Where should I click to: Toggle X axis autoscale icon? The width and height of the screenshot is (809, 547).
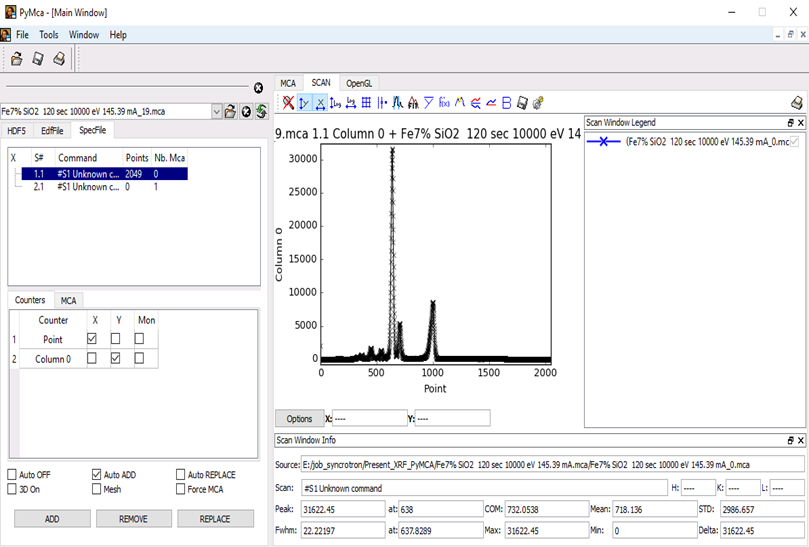[320, 103]
